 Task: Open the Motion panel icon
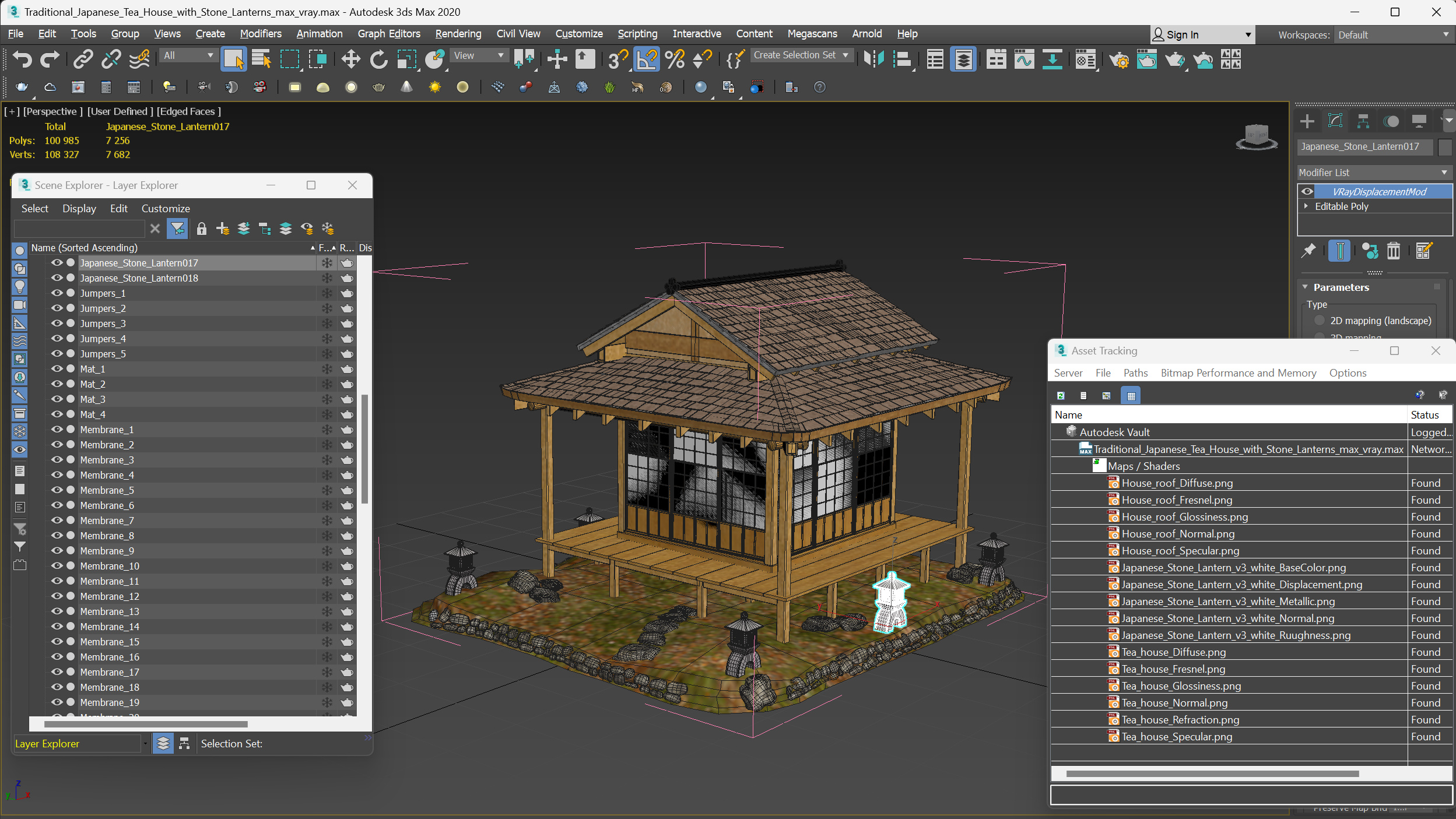coord(1391,121)
